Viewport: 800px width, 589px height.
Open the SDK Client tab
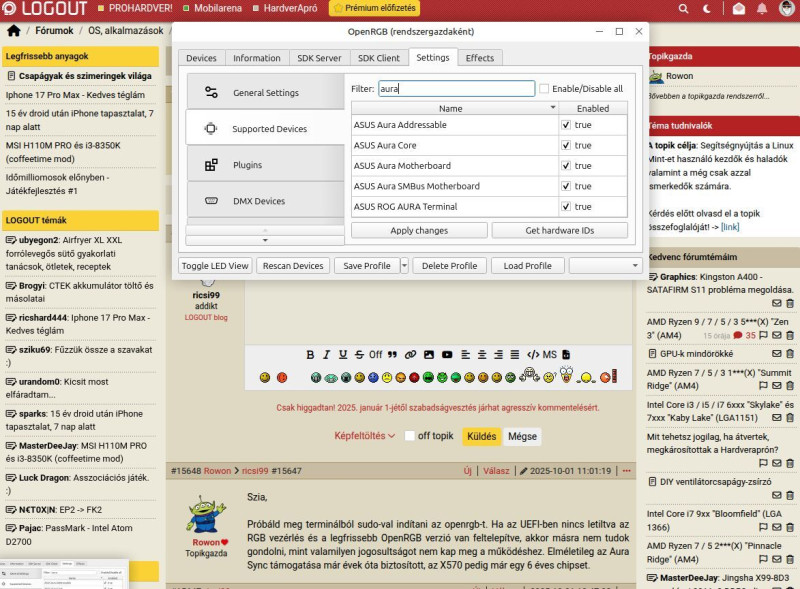[379, 58]
